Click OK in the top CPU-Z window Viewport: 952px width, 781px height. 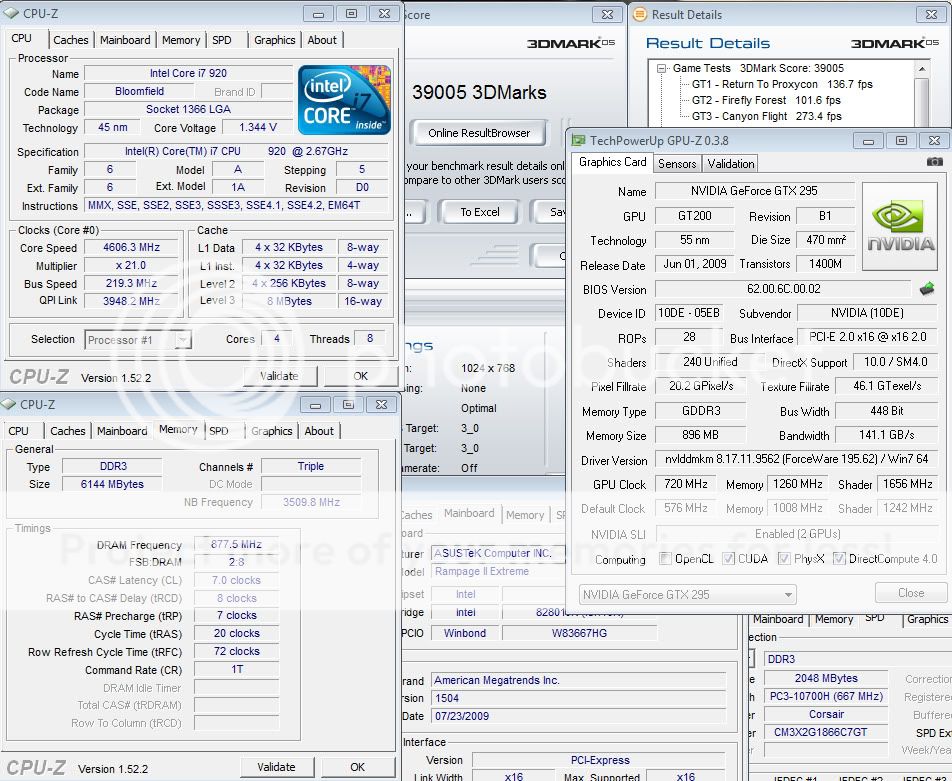361,376
